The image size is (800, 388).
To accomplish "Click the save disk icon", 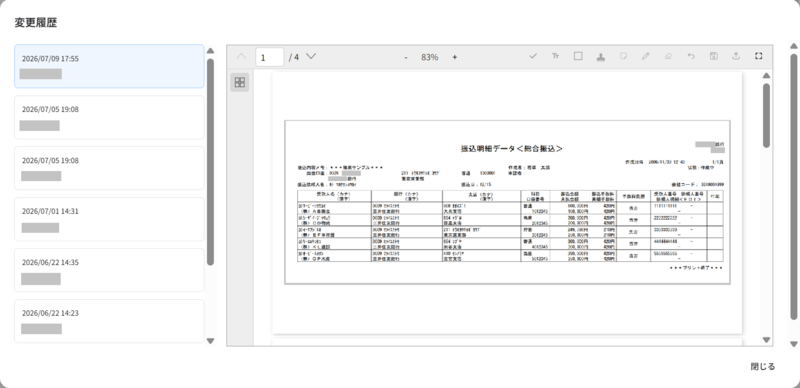I will click(x=714, y=57).
